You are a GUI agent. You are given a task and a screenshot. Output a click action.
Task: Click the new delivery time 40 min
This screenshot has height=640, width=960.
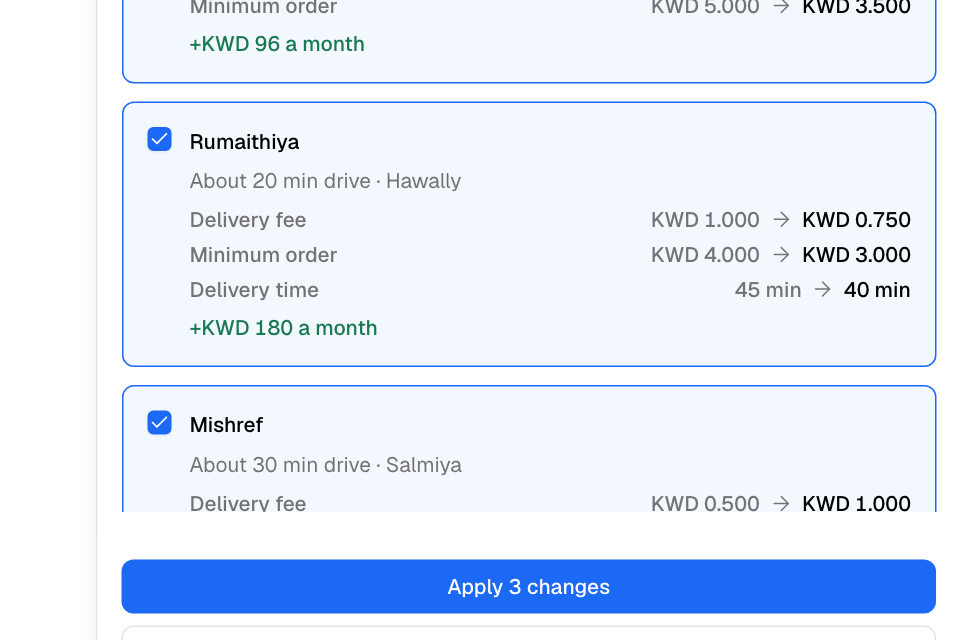pyautogui.click(x=877, y=289)
